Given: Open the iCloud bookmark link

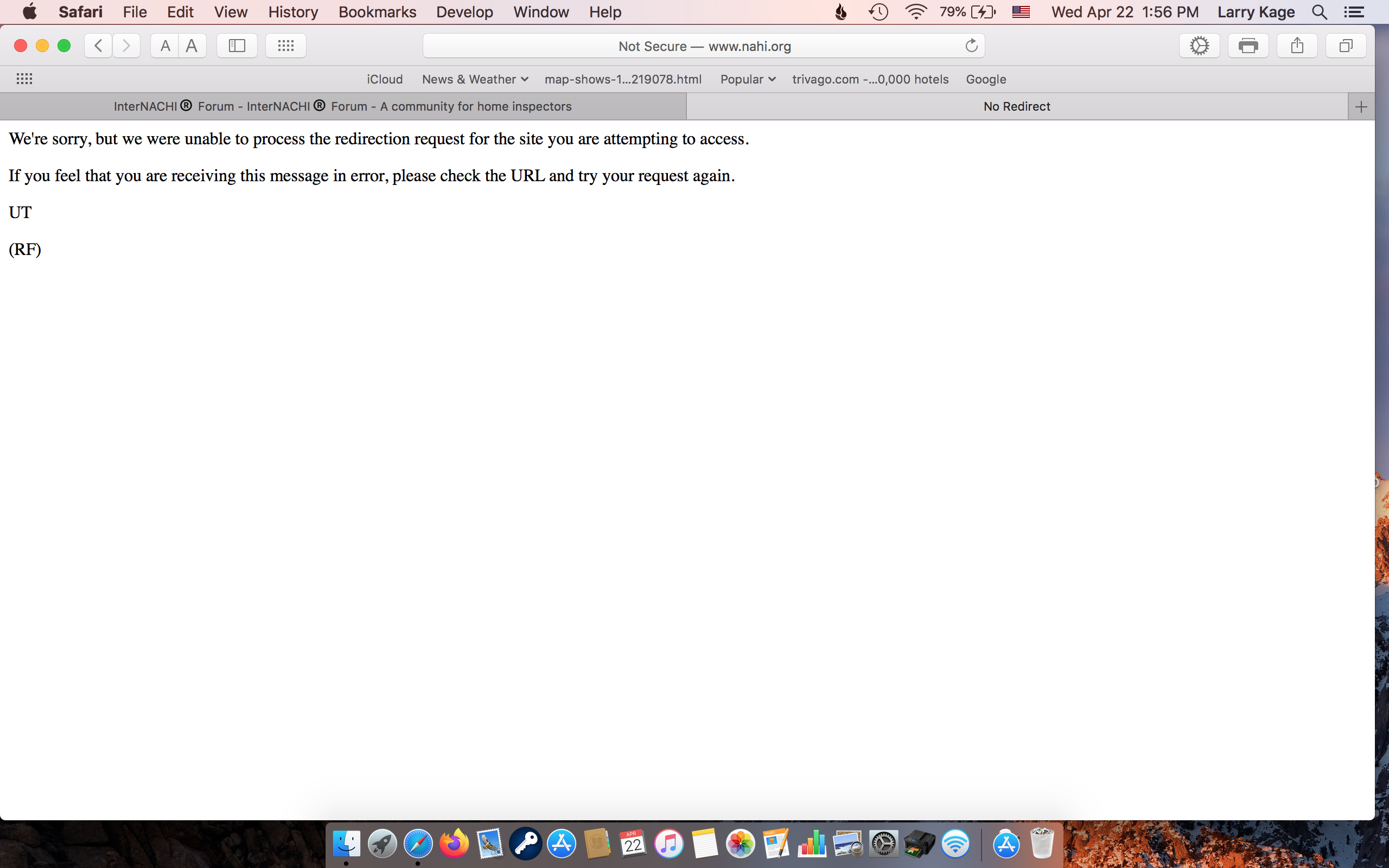Looking at the screenshot, I should pos(385,79).
